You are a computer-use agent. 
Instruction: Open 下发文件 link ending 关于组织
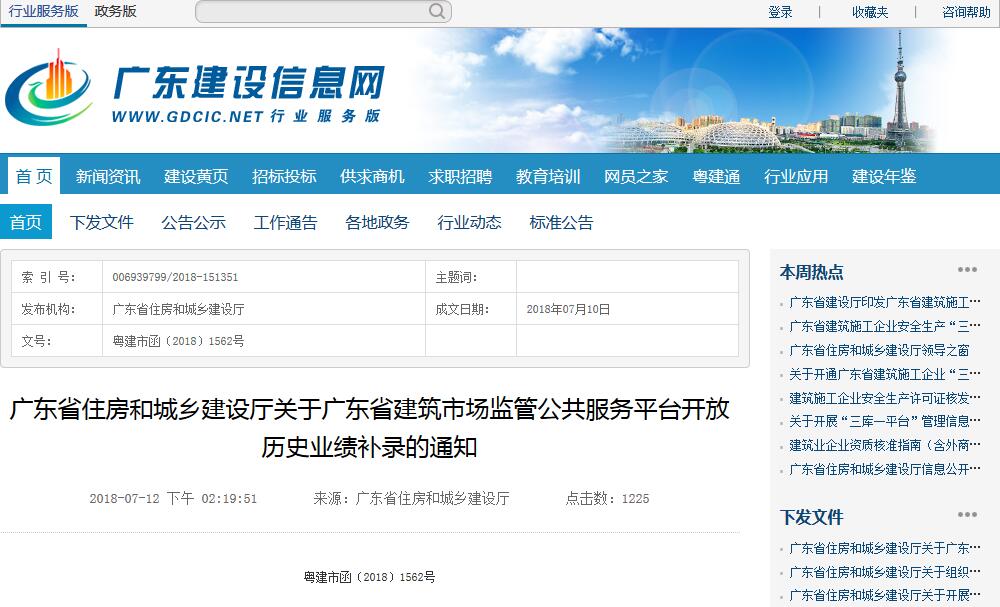885,572
